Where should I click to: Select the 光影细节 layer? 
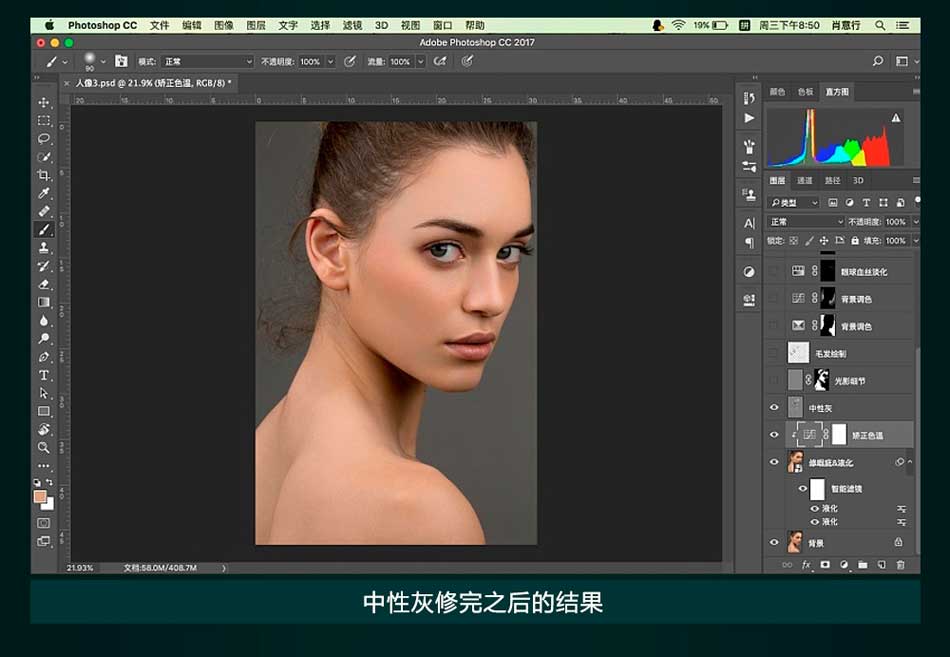click(850, 381)
